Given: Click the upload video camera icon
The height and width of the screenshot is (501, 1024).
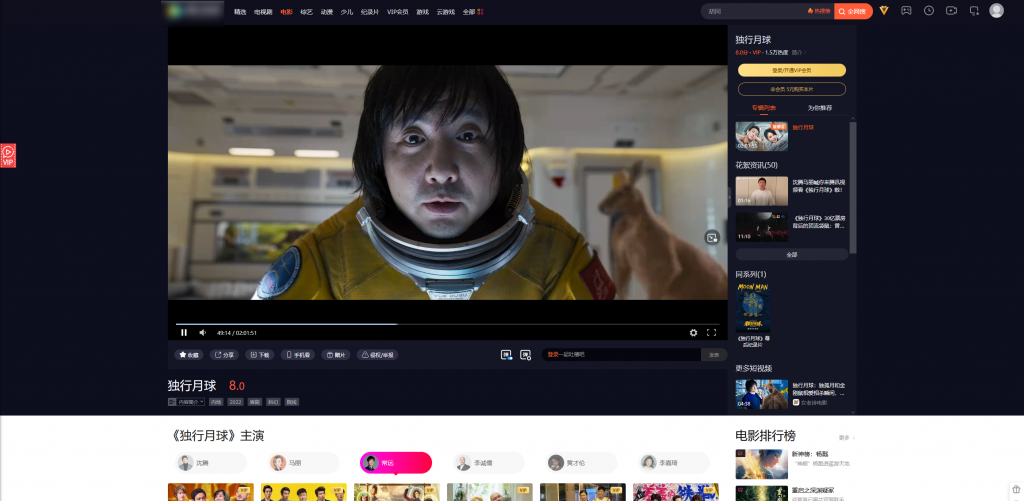Looking at the screenshot, I should click(x=951, y=11).
